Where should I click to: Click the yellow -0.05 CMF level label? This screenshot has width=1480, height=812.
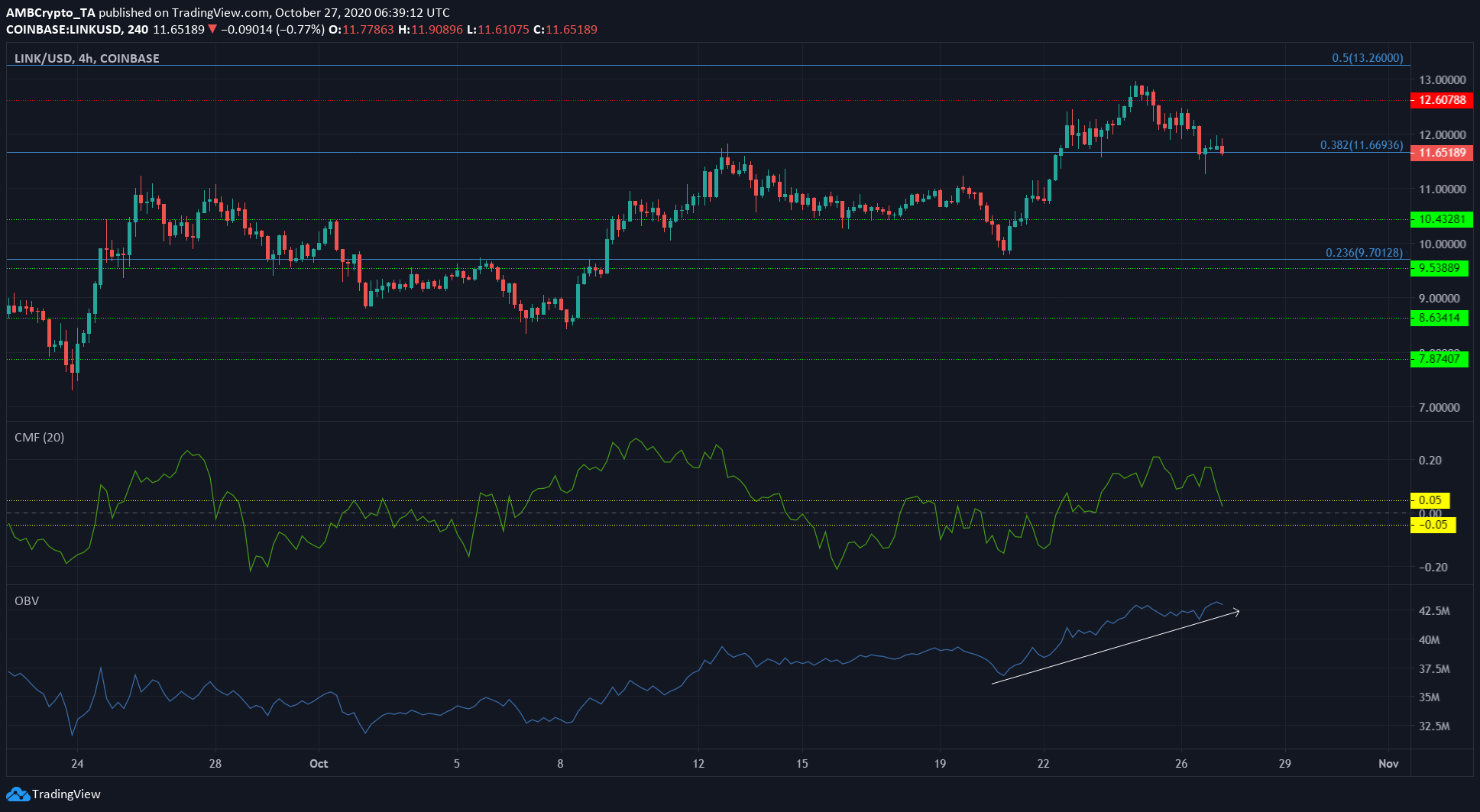pos(1433,525)
